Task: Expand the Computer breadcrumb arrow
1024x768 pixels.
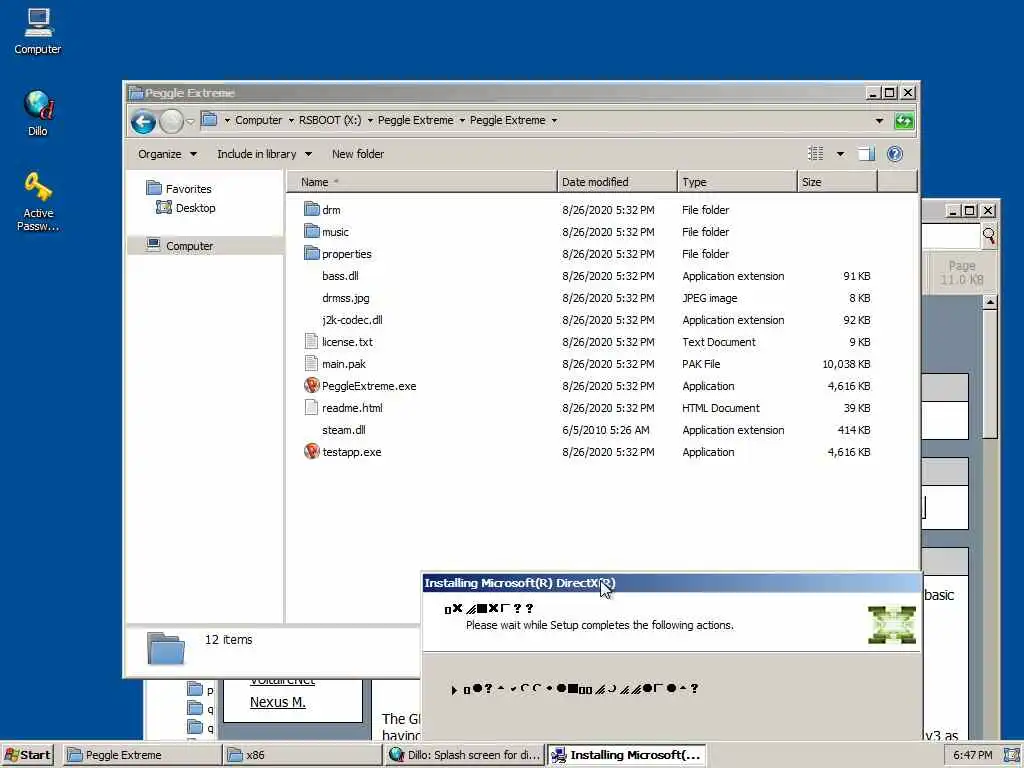Action: click(x=291, y=121)
